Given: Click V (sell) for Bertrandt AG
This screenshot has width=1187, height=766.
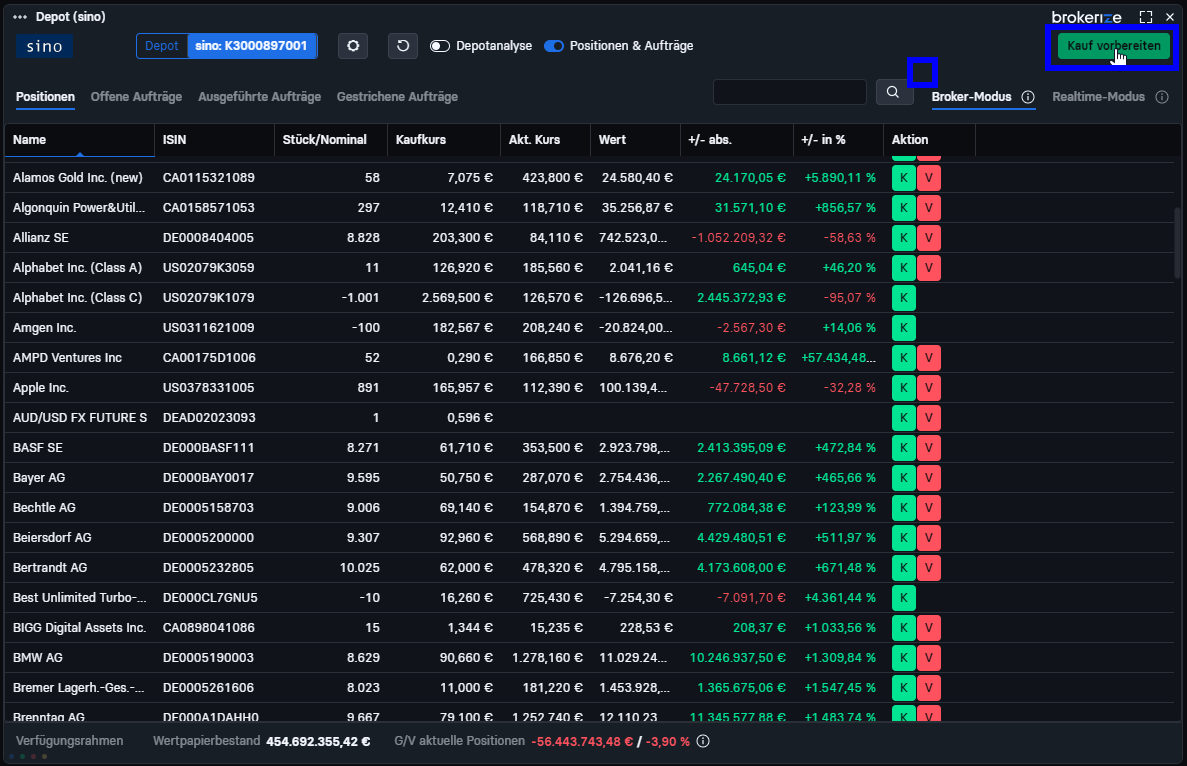Looking at the screenshot, I should coord(929,568).
